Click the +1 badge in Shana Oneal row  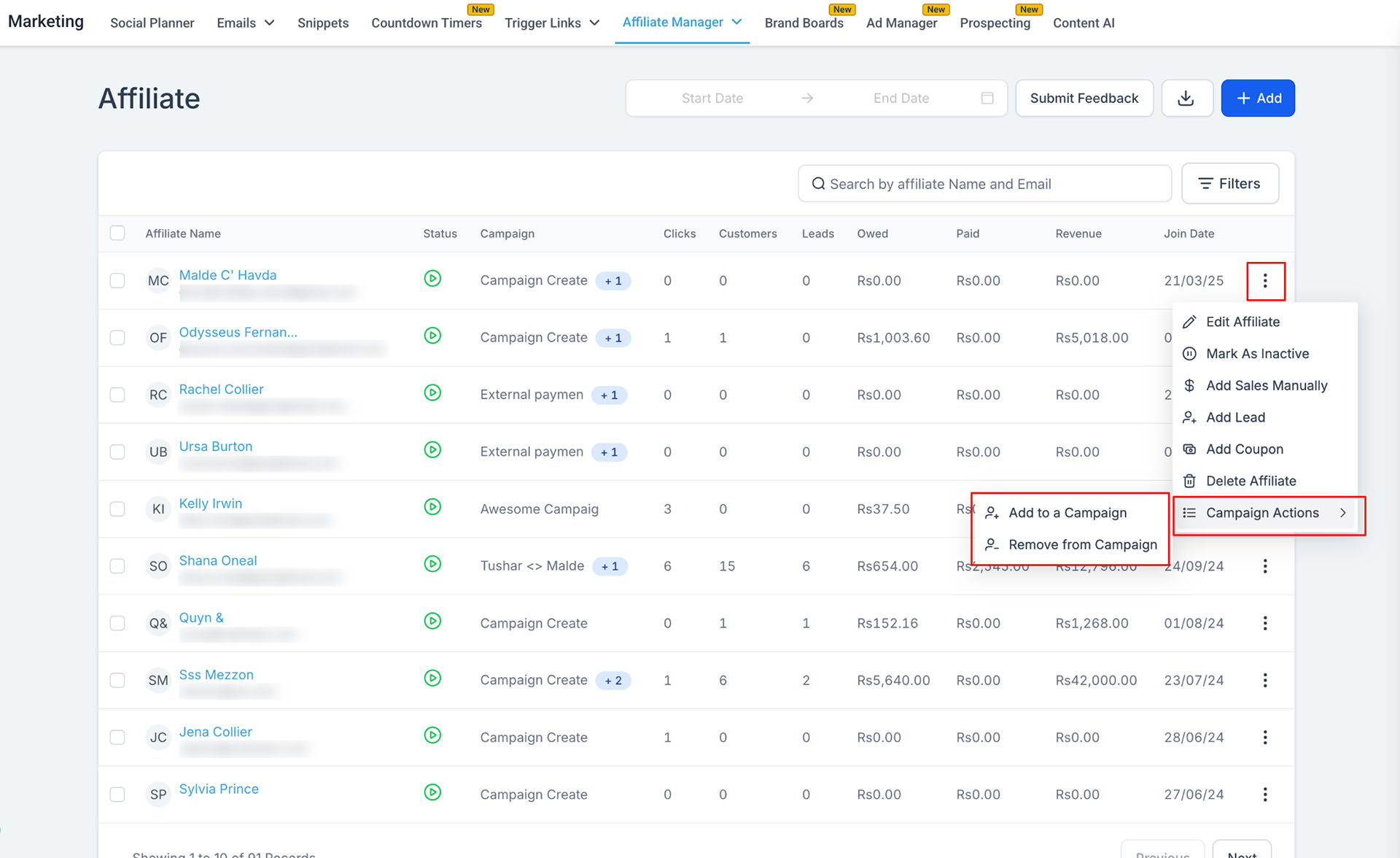point(610,566)
